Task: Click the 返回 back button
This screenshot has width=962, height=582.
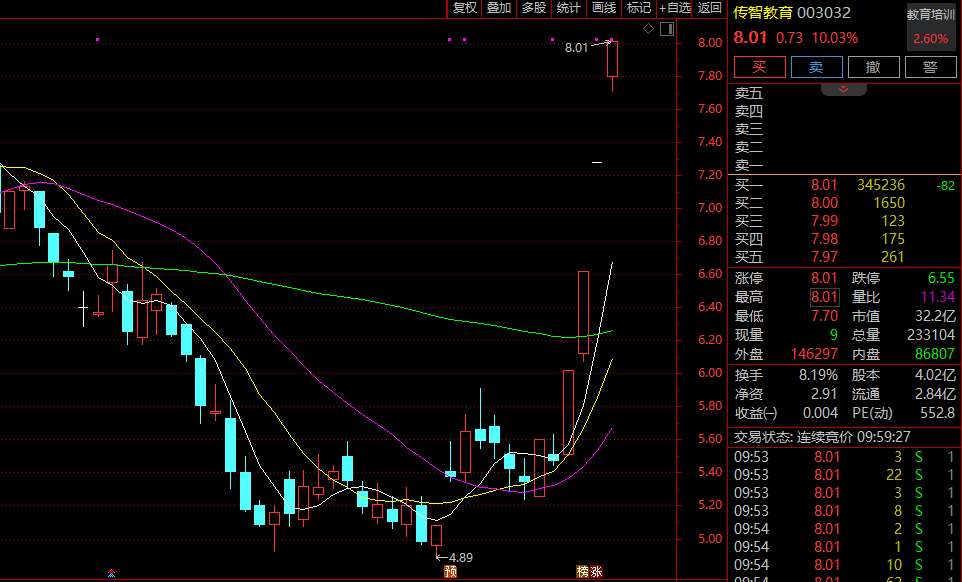Action: 710,8
